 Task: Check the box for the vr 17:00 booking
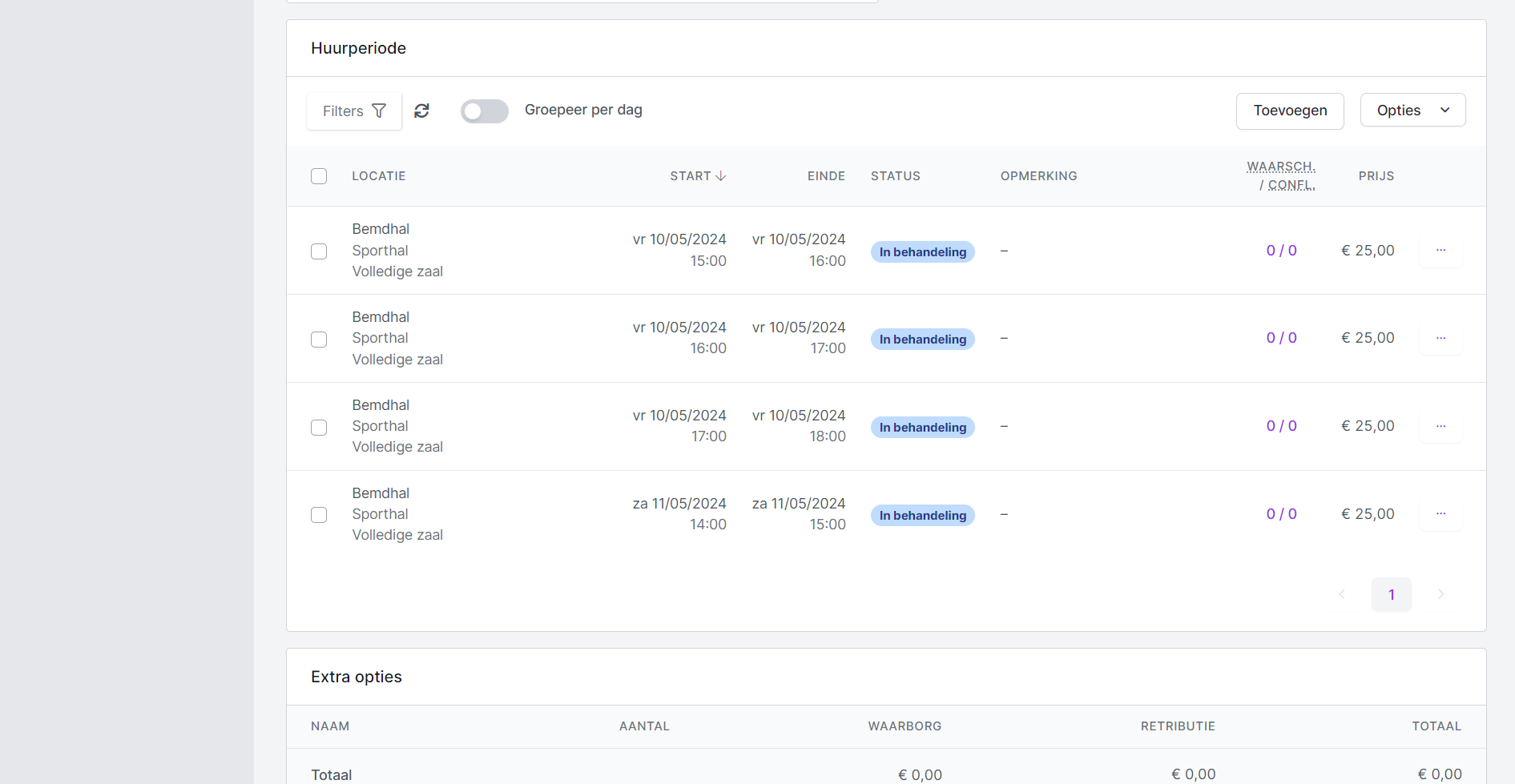coord(319,428)
